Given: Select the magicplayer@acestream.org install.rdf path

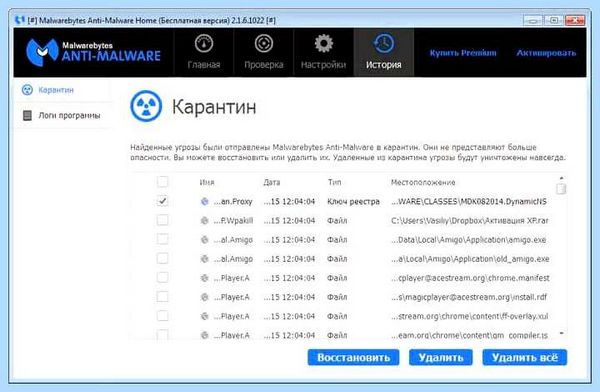Looking at the screenshot, I should (x=469, y=297).
